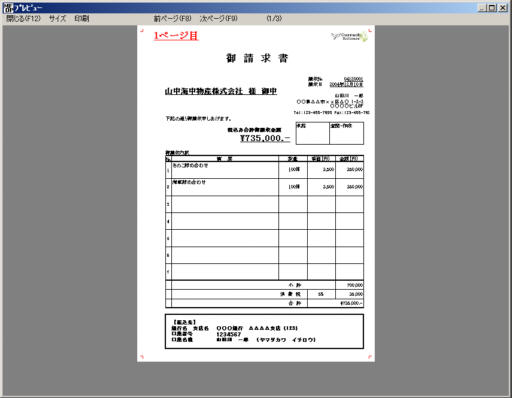Click the gray area left of the page
512x398 pixels.
70,210
